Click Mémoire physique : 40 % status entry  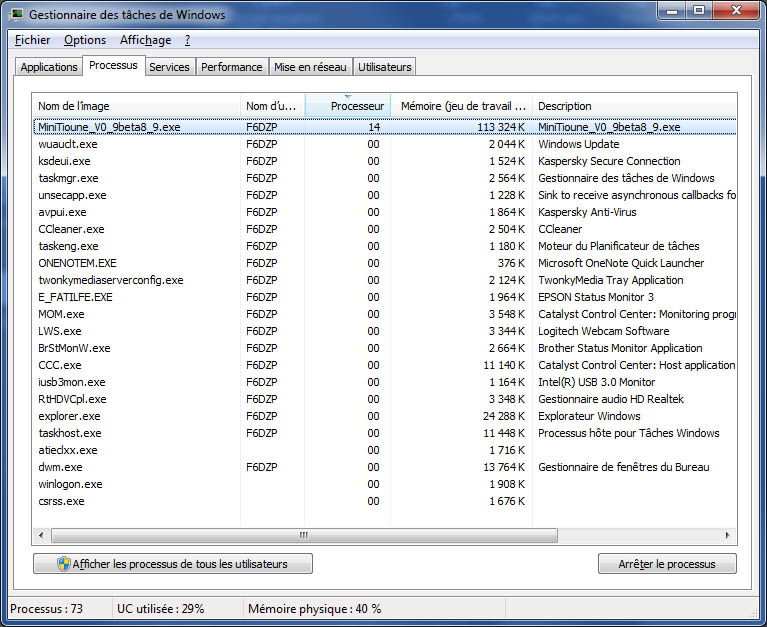[x=315, y=609]
